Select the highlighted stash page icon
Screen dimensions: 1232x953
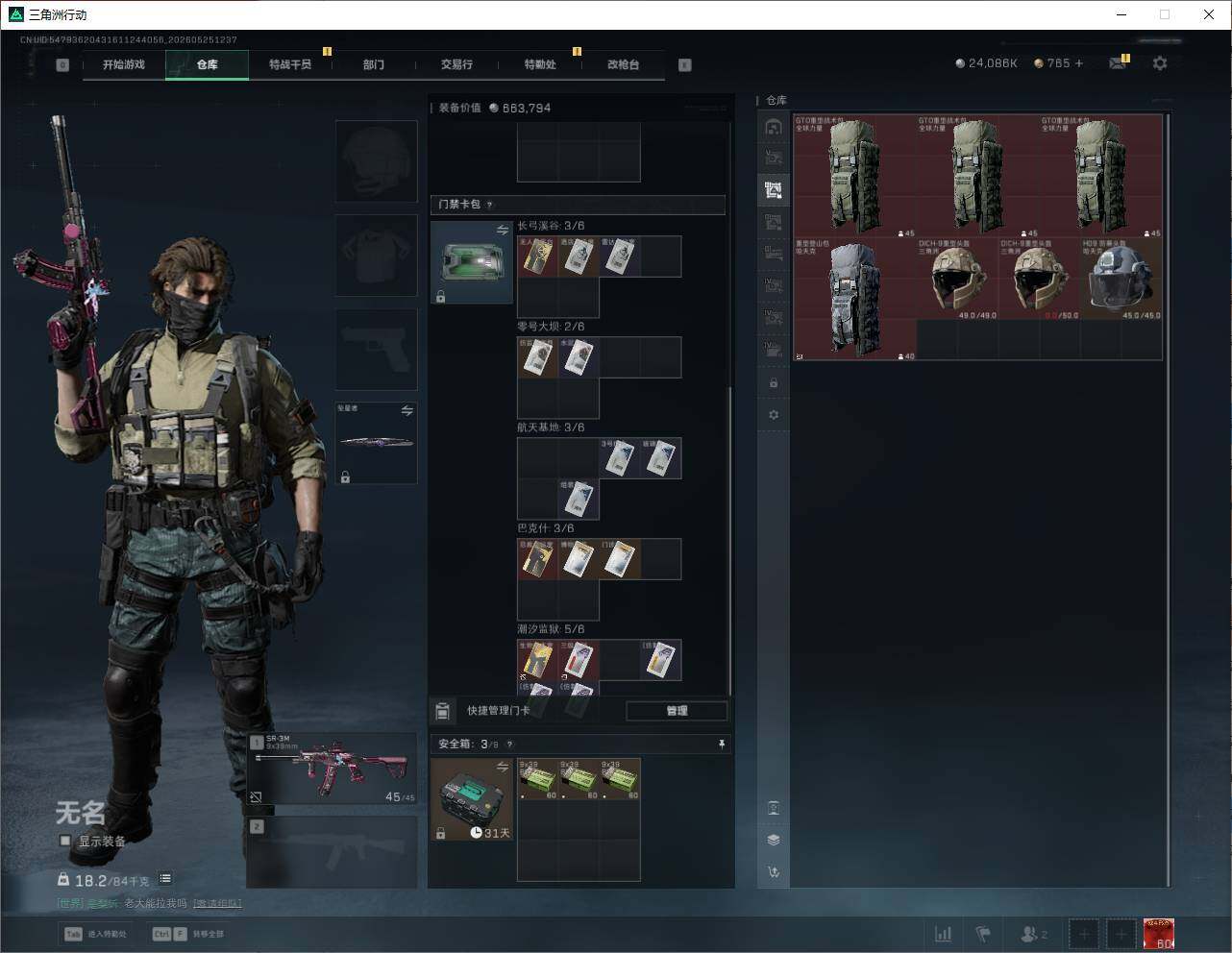(x=774, y=190)
